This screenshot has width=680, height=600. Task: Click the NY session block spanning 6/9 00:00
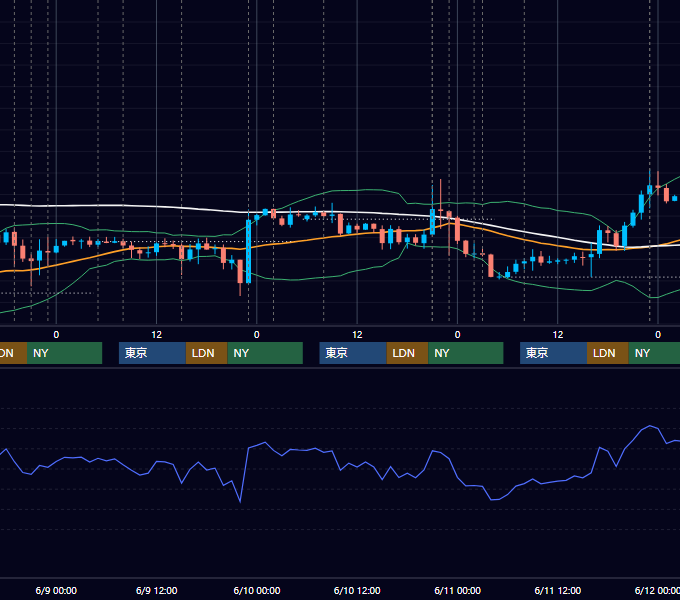64,353
